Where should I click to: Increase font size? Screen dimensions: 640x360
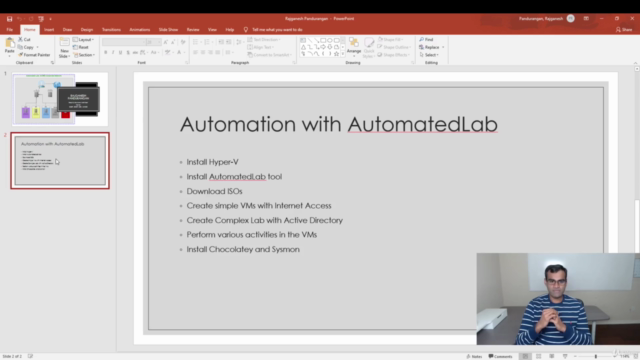(166, 42)
